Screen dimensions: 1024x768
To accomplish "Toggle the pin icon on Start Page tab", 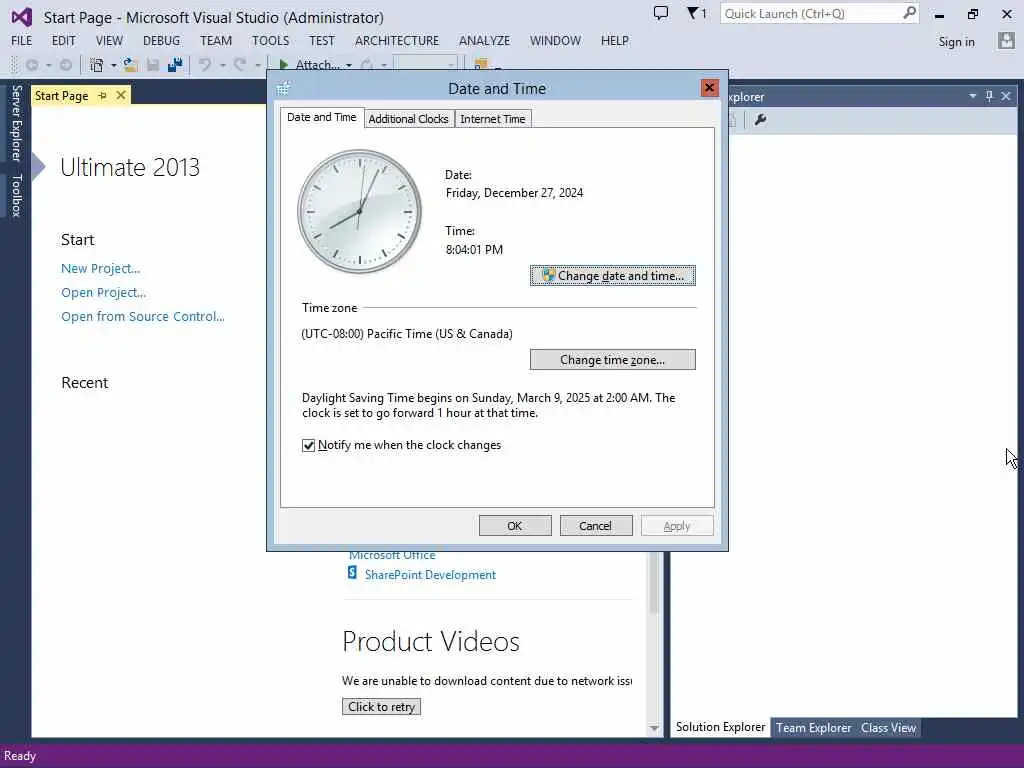I will (x=103, y=95).
